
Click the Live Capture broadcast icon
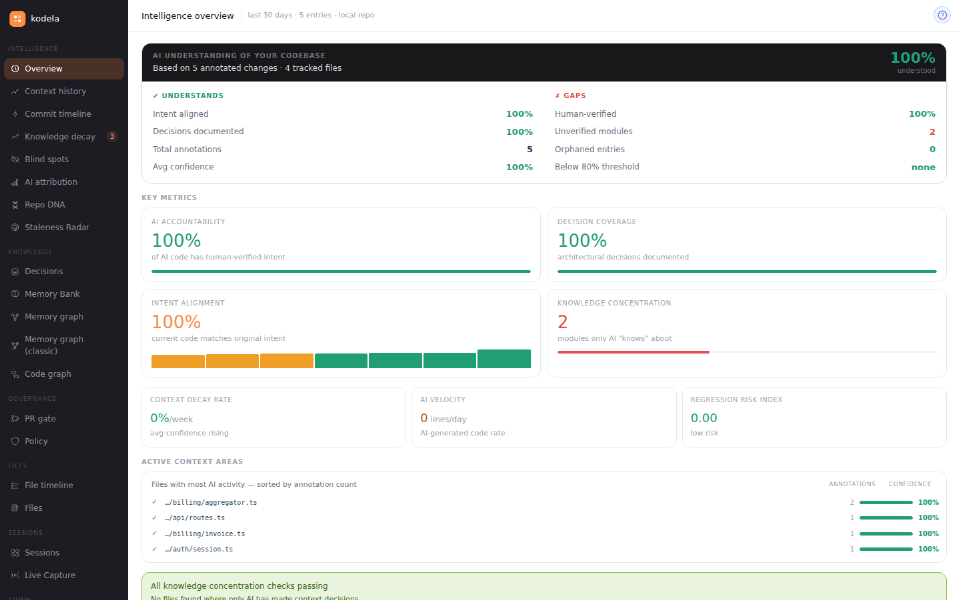[x=15, y=575]
